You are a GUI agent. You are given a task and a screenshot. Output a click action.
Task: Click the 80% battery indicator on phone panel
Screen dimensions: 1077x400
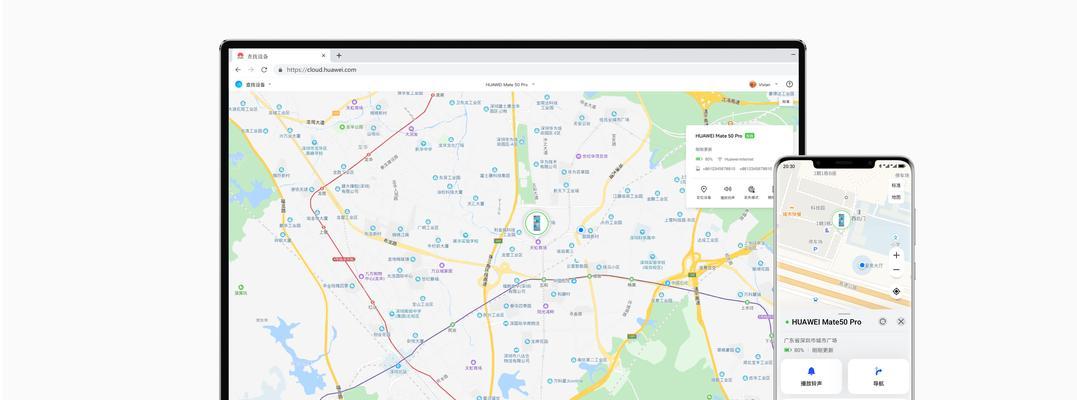(794, 350)
